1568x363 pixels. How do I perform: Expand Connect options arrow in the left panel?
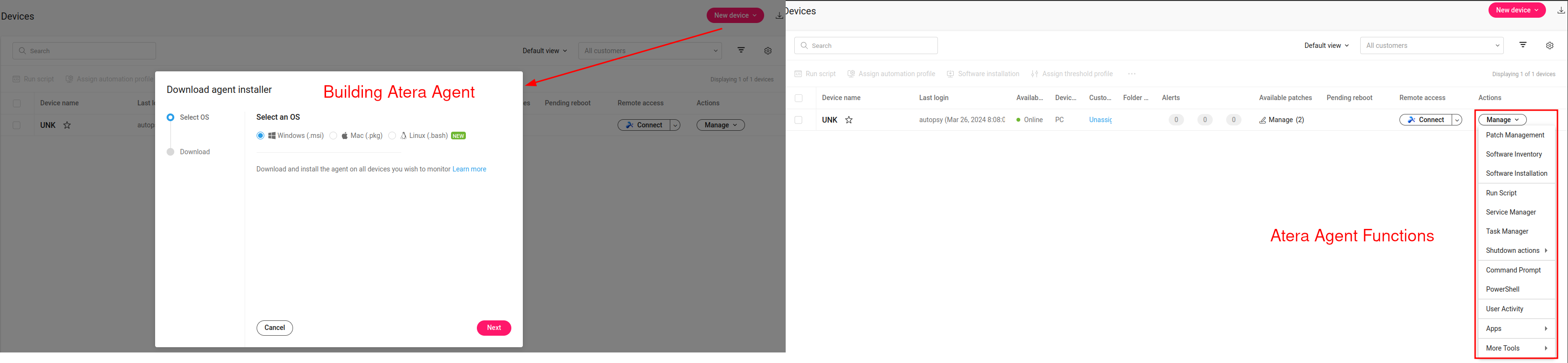point(675,125)
